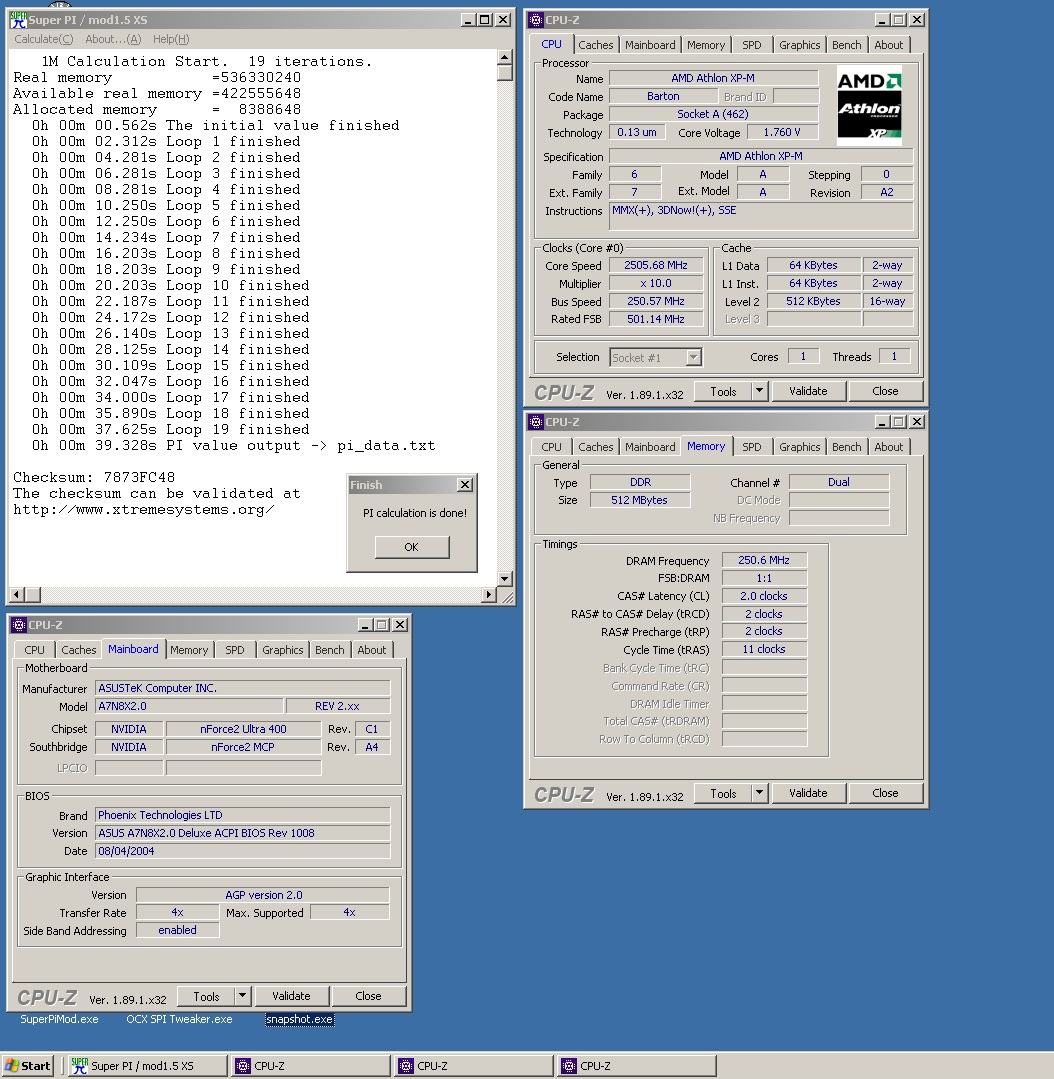
Task: Open Graphics tab in top CPU-Z window
Action: tap(799, 45)
